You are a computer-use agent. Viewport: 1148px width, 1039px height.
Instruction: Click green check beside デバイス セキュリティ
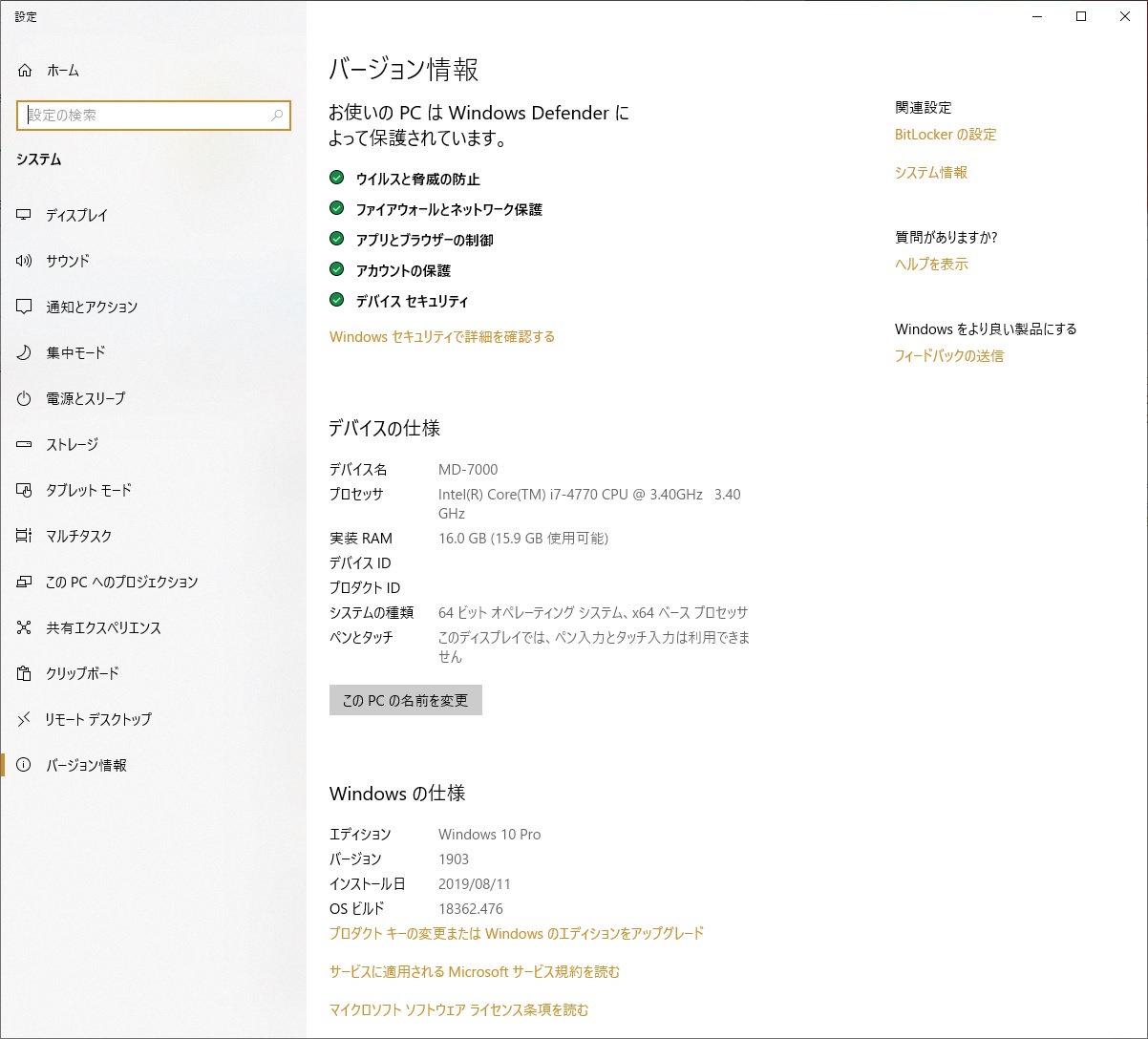pos(336,300)
